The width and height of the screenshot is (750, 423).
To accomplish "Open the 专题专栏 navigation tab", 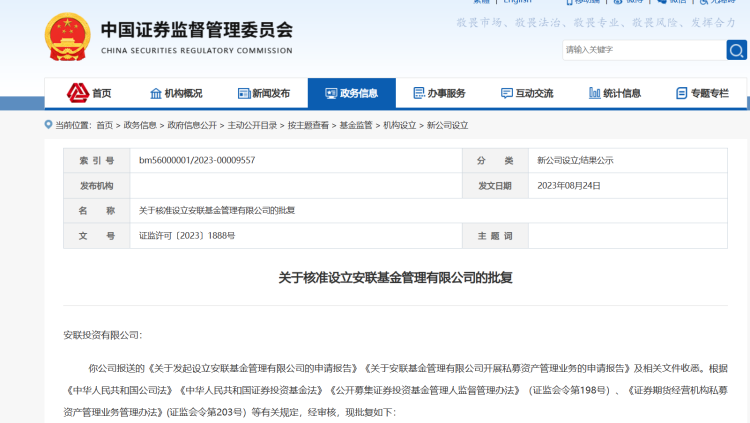I will pos(703,93).
